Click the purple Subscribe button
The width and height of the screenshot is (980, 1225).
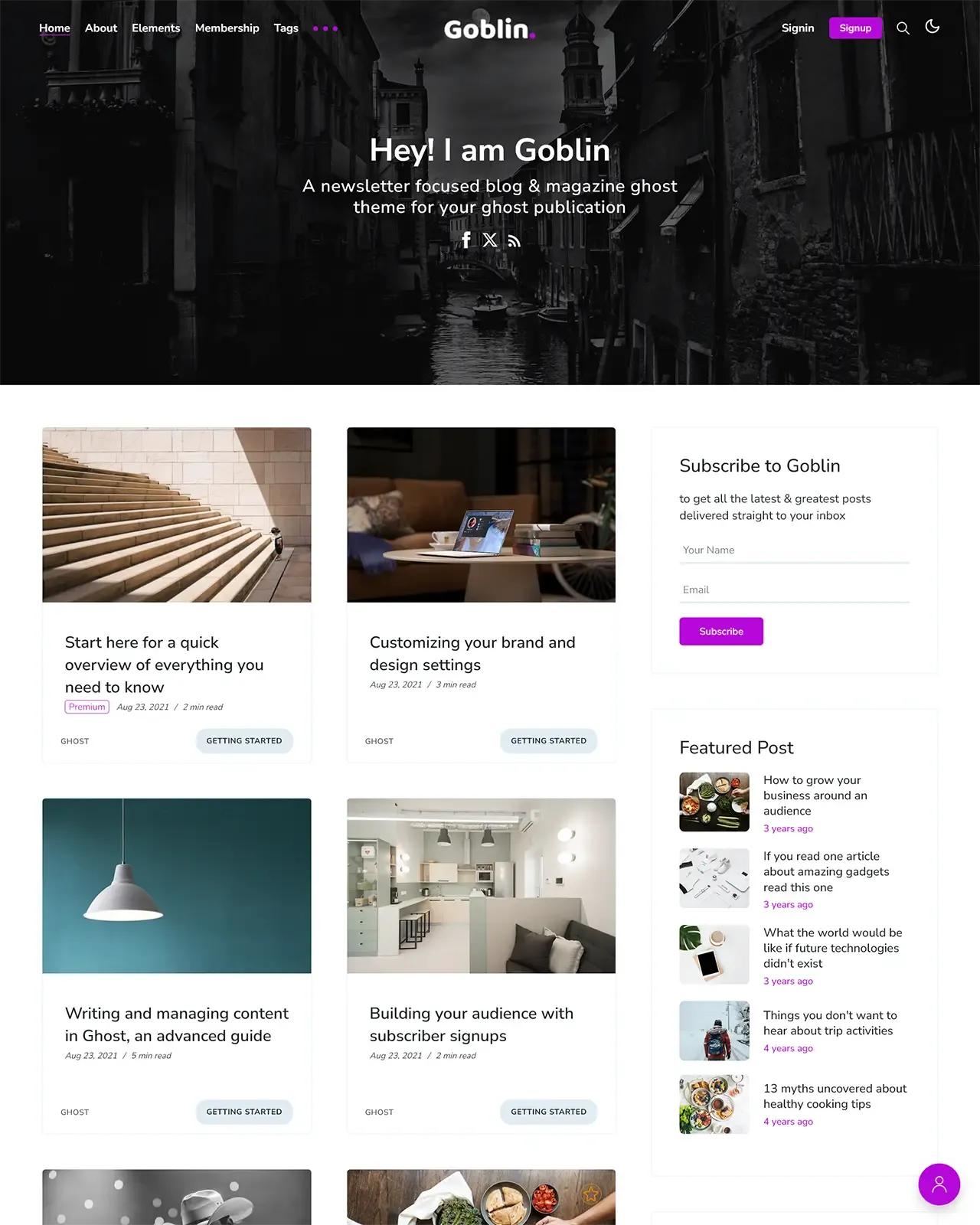point(721,632)
